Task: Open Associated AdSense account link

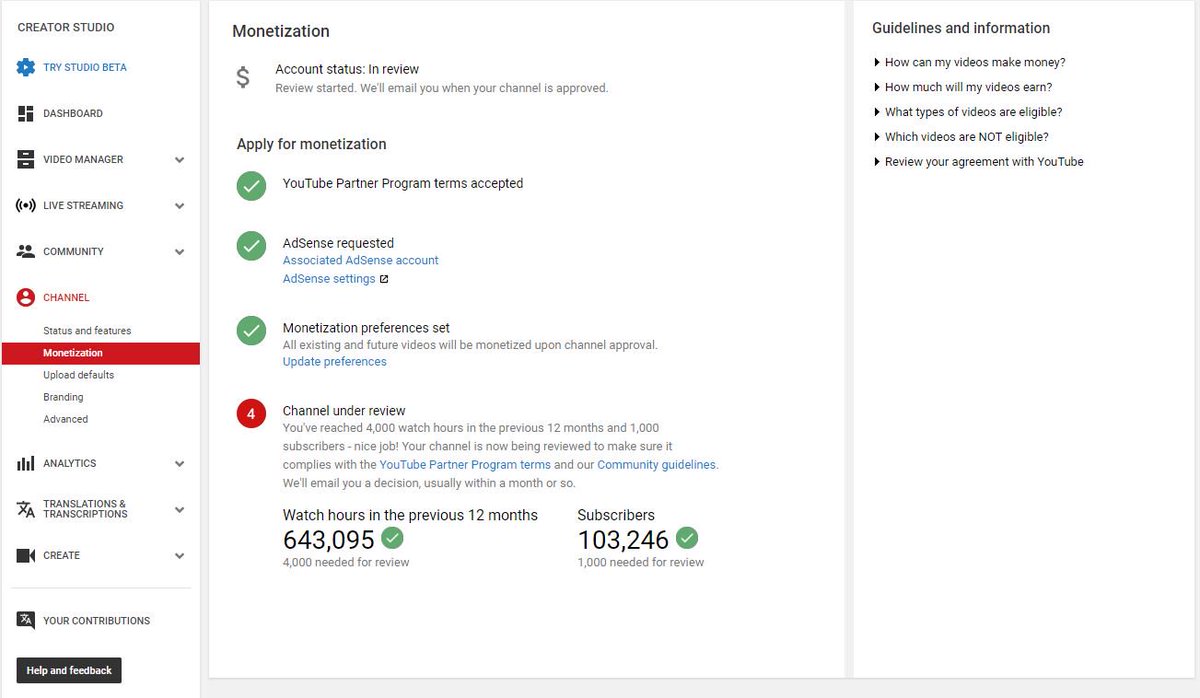Action: [x=361, y=260]
